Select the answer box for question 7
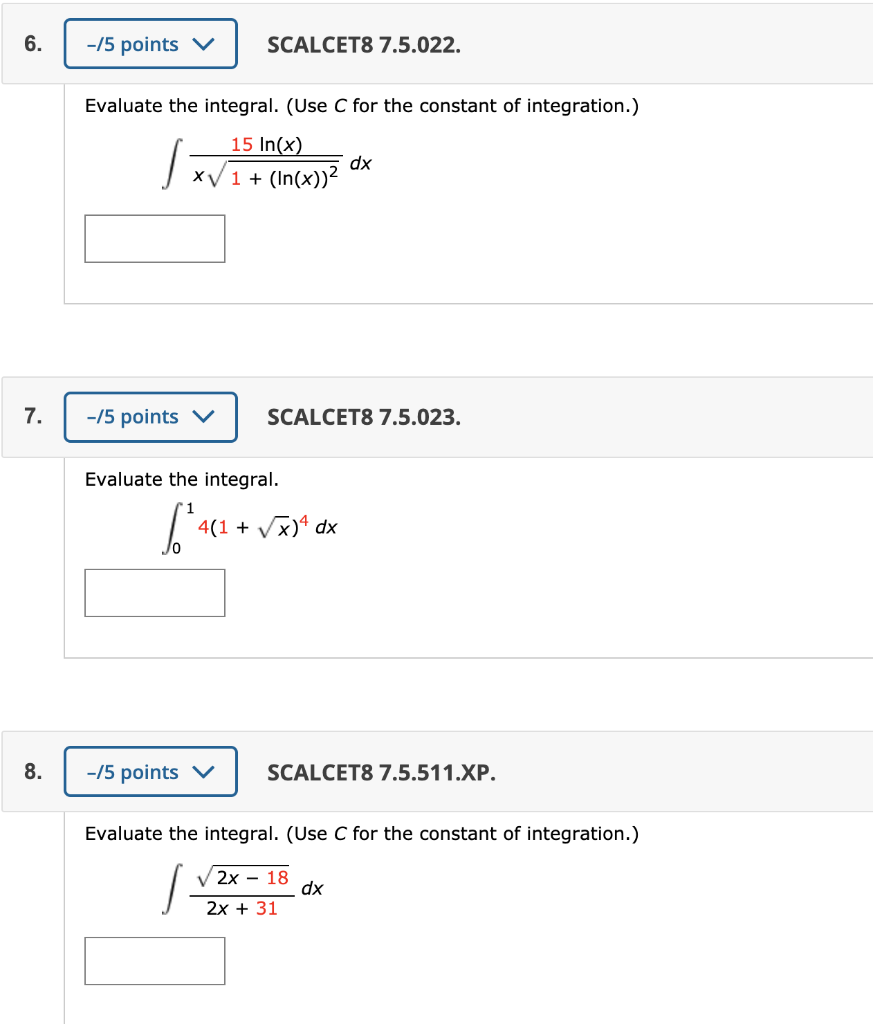Image resolution: width=873 pixels, height=1024 pixels. 154,592
